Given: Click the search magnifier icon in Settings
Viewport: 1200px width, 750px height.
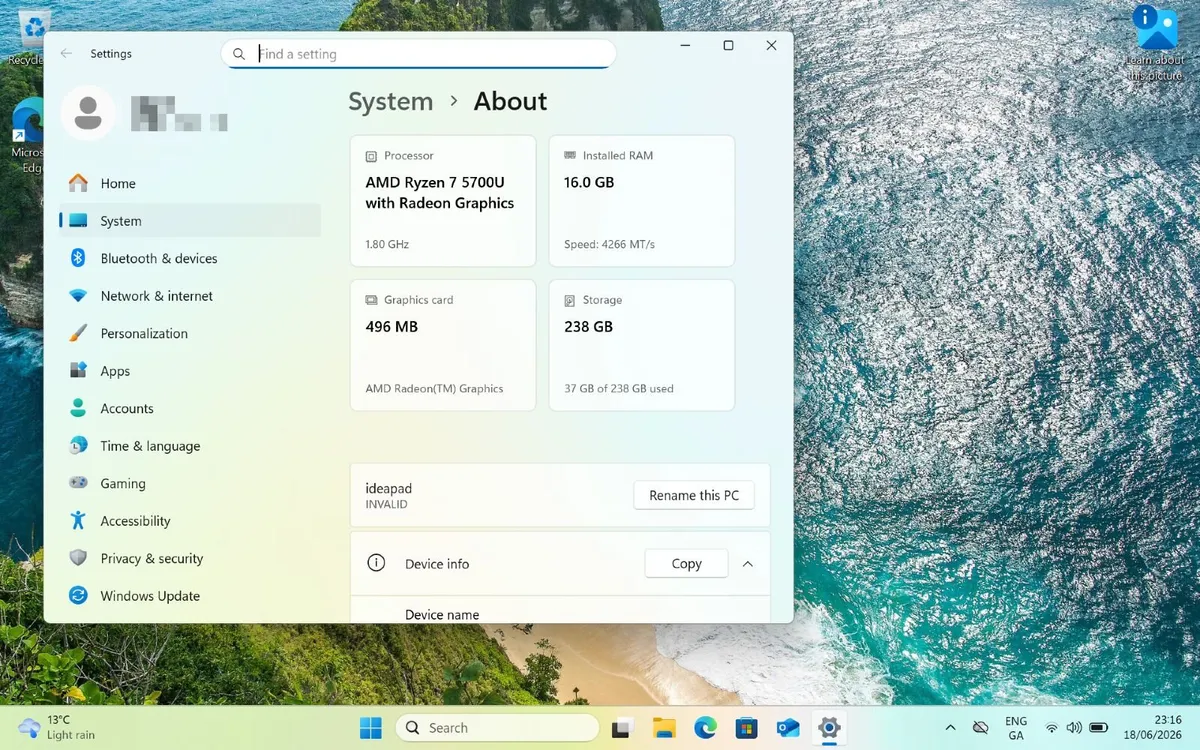Looking at the screenshot, I should [x=239, y=54].
